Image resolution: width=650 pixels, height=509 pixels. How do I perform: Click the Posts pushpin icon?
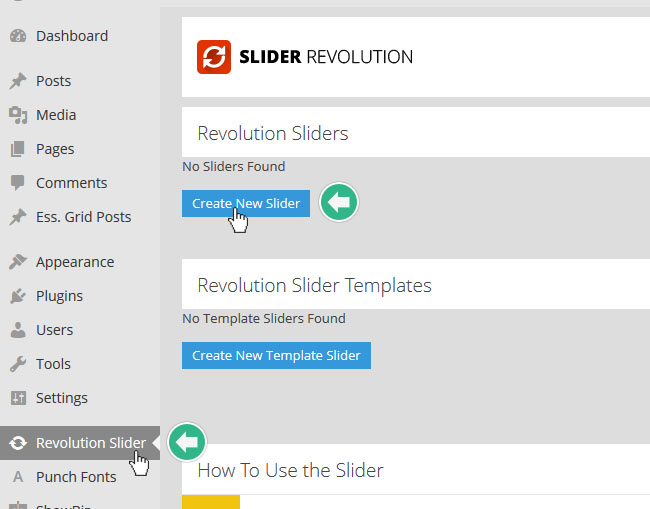coord(17,81)
